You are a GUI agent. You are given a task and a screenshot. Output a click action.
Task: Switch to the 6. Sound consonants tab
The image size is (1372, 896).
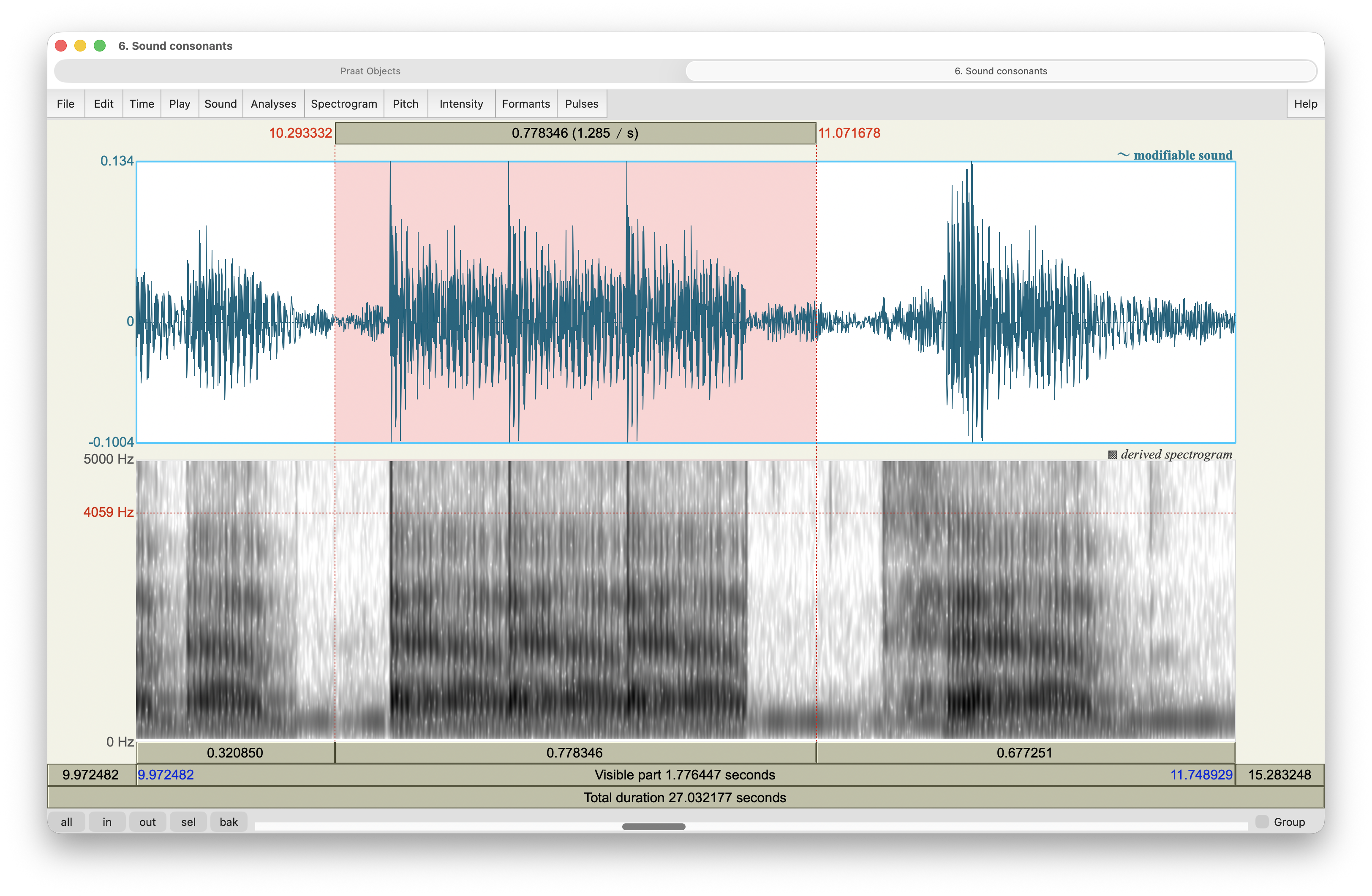[1001, 71]
